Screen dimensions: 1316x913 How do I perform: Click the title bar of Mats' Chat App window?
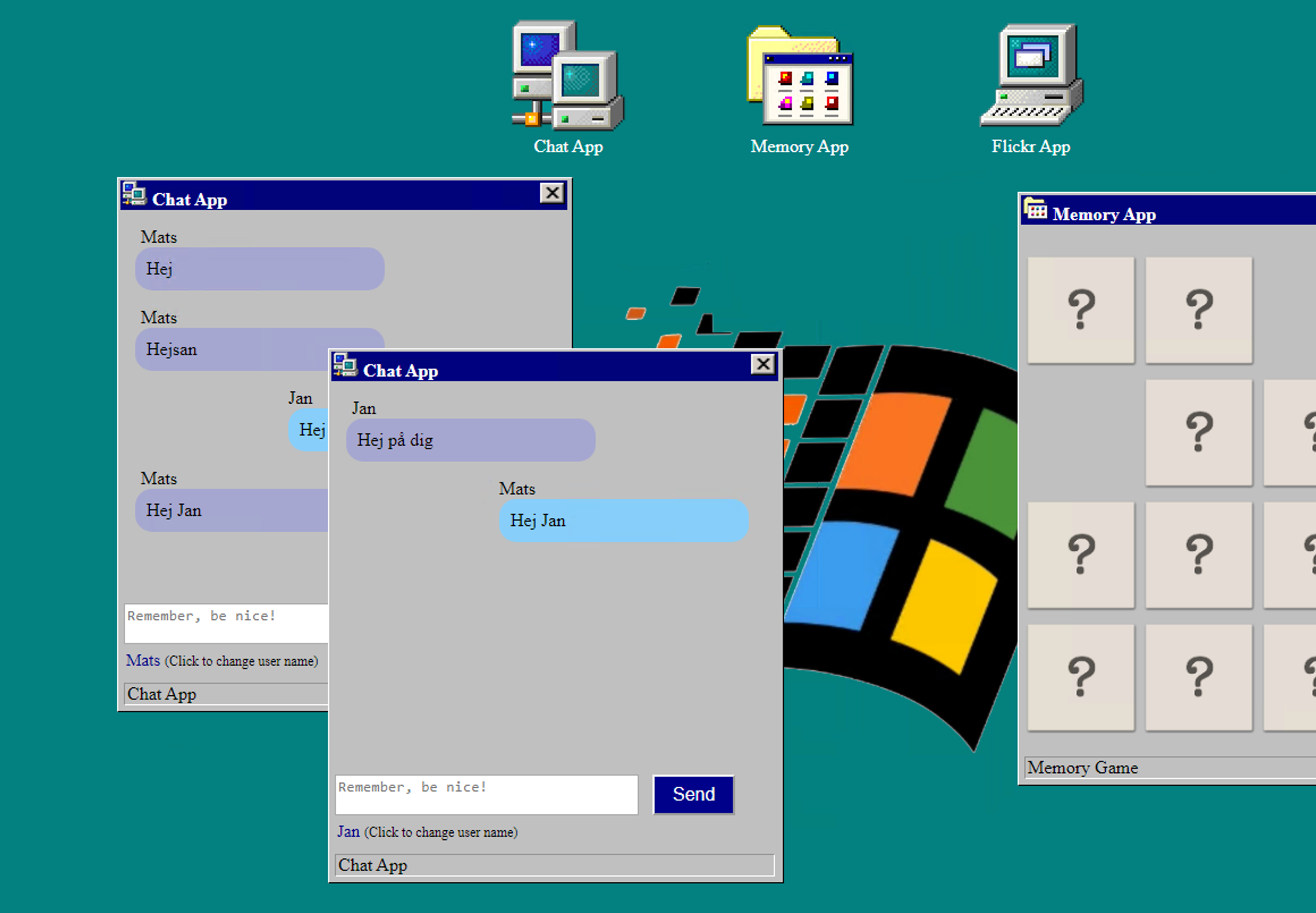344,195
